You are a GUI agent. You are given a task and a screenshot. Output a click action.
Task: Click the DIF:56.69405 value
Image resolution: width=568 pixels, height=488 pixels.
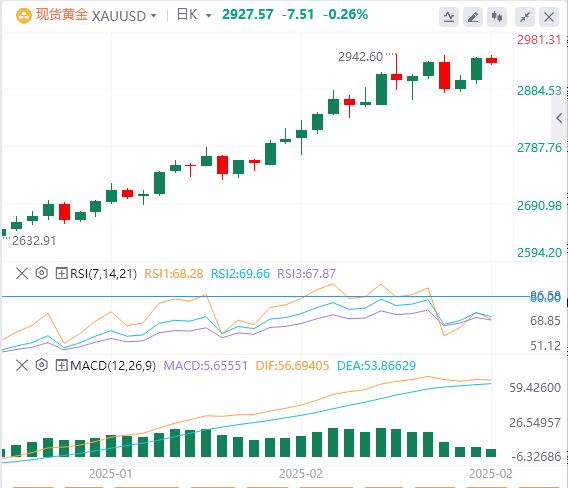[x=292, y=366]
